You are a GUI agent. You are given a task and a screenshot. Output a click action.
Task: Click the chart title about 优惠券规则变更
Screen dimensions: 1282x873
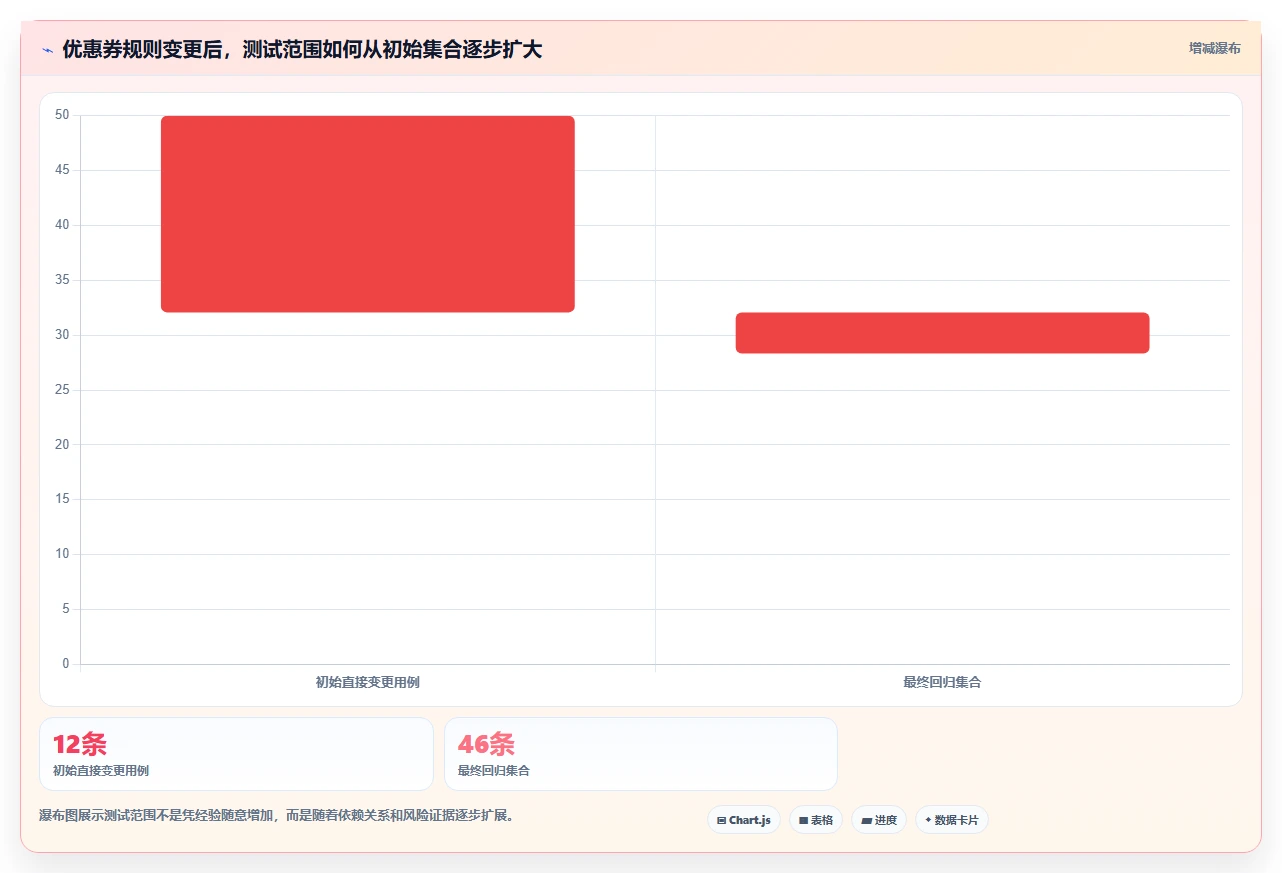pos(302,49)
